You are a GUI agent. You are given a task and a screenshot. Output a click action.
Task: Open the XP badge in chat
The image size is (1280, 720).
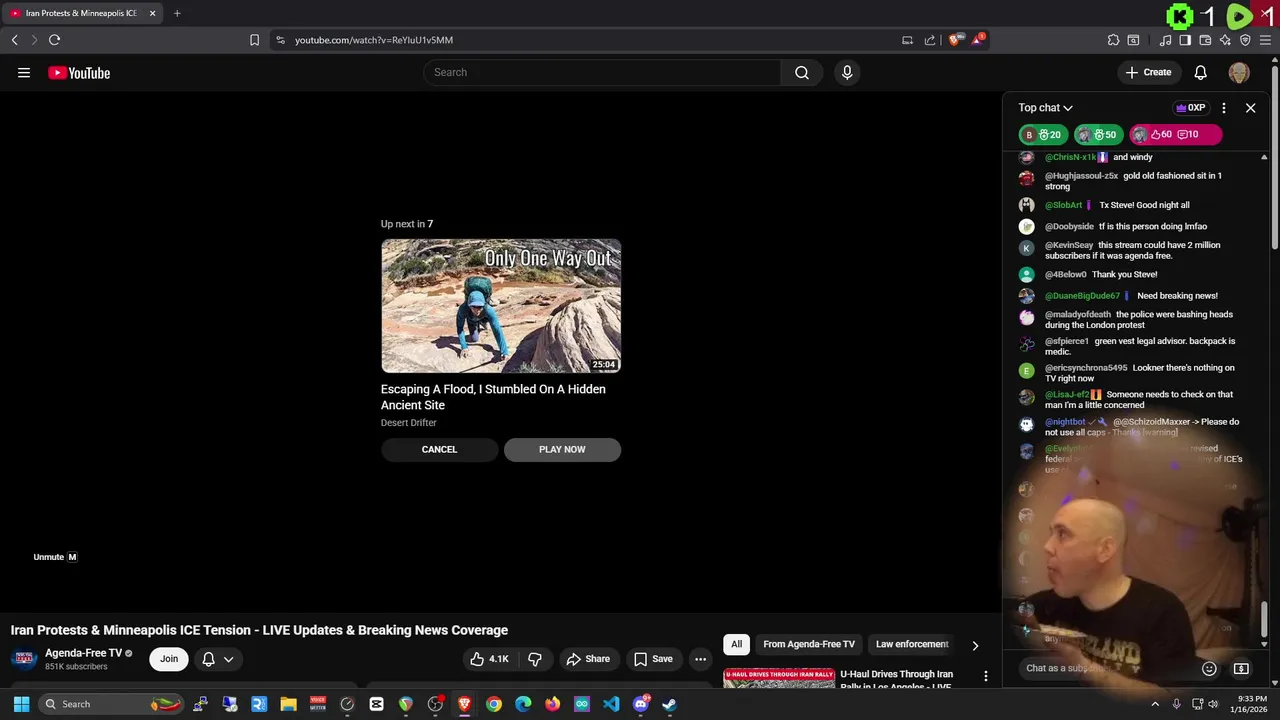(x=1190, y=108)
